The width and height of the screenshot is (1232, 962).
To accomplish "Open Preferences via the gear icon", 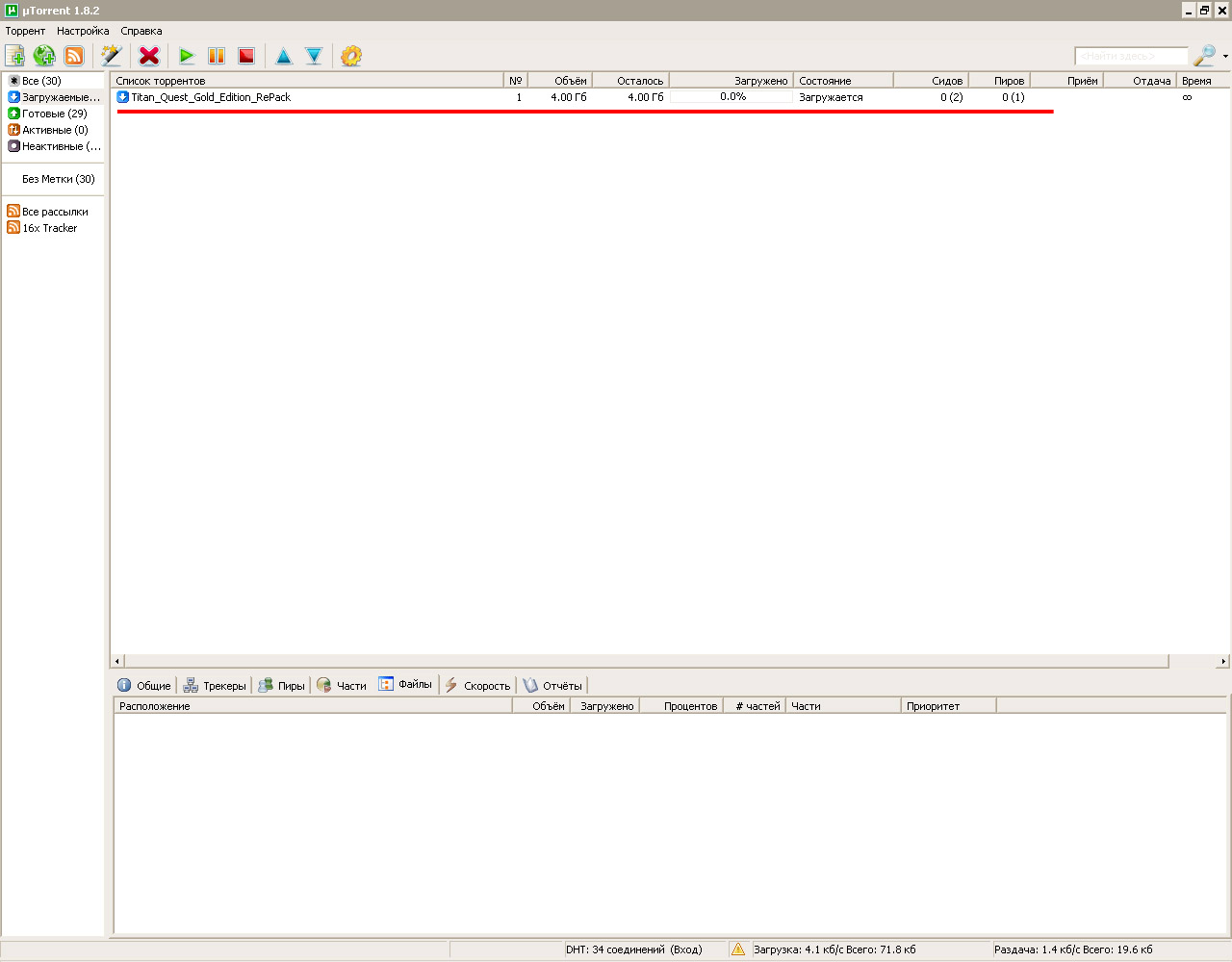I will [351, 56].
